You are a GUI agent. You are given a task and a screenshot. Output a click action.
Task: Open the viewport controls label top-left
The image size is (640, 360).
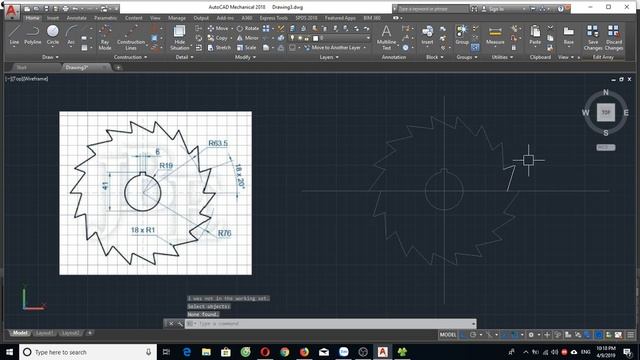click(x=27, y=79)
